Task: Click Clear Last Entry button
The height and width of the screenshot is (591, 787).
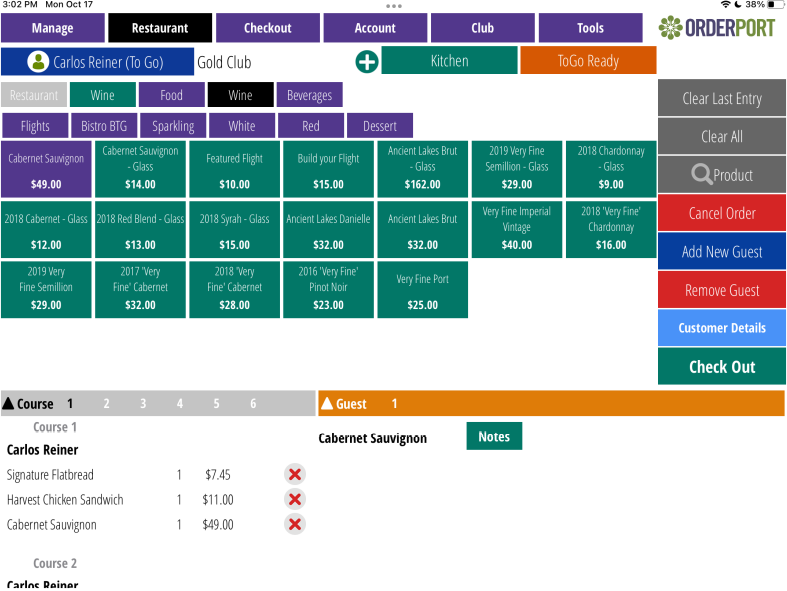Action: click(722, 98)
